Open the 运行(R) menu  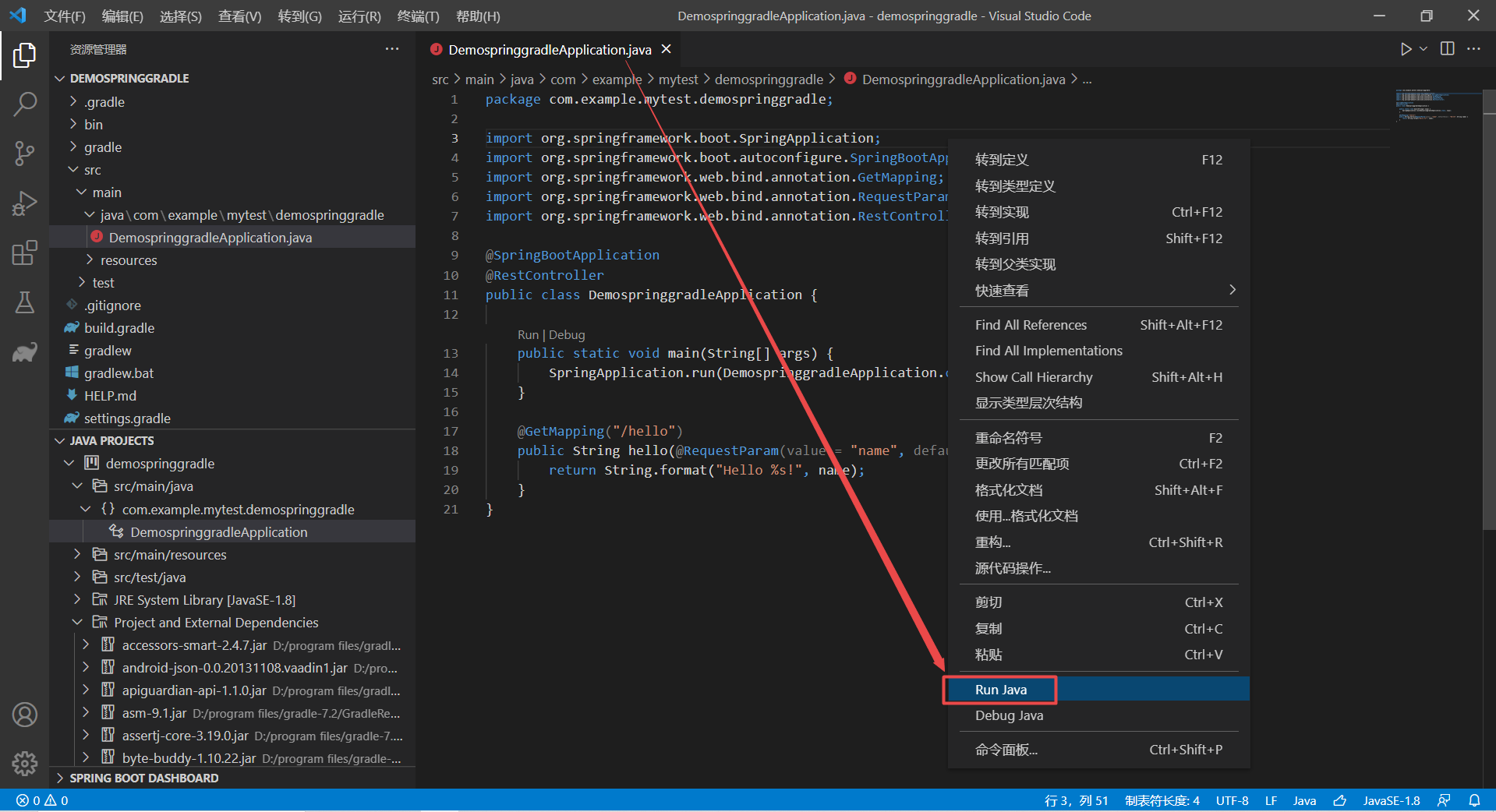point(359,16)
